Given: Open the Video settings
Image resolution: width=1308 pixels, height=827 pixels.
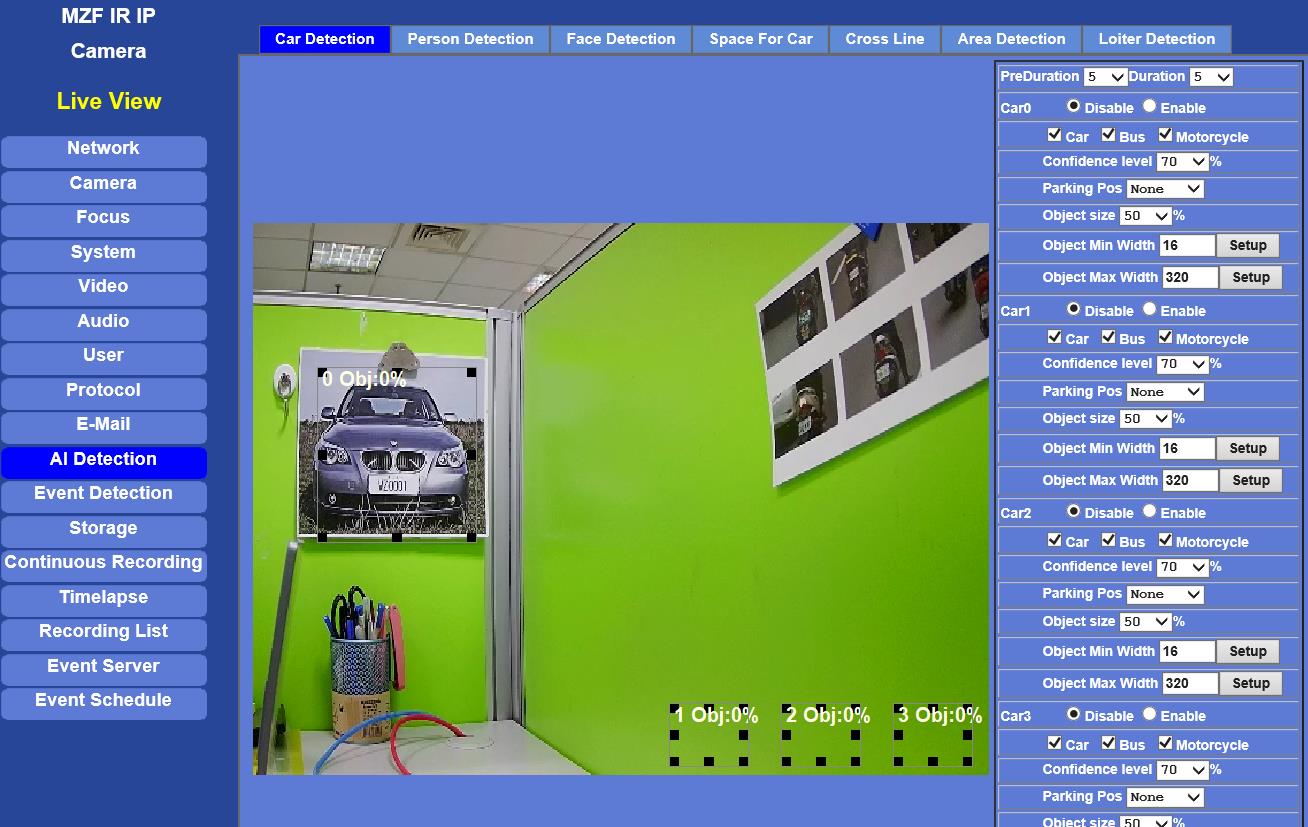Looking at the screenshot, I should click(x=104, y=289).
